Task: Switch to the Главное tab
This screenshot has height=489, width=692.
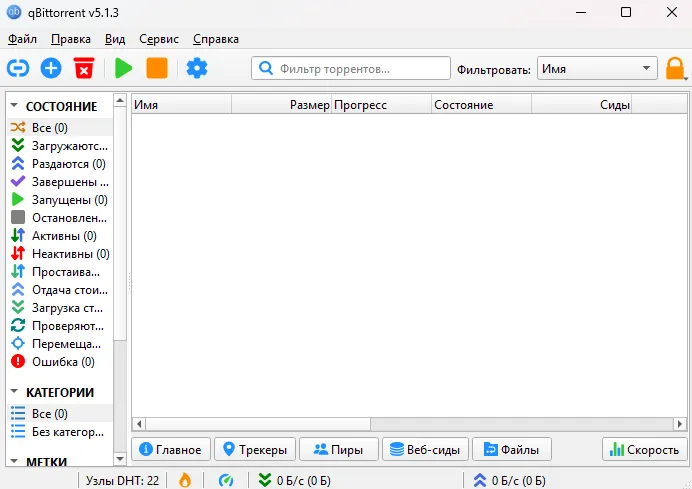Action: pyautogui.click(x=171, y=449)
